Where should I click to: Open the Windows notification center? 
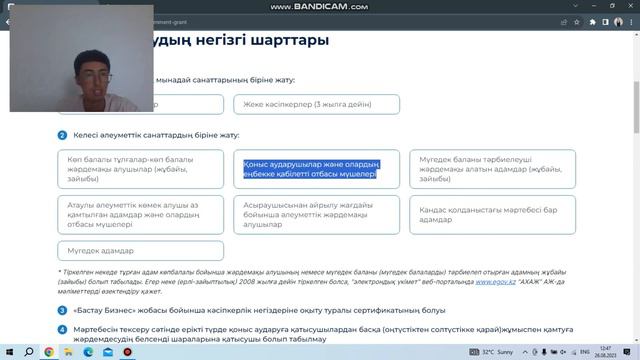pos(627,352)
